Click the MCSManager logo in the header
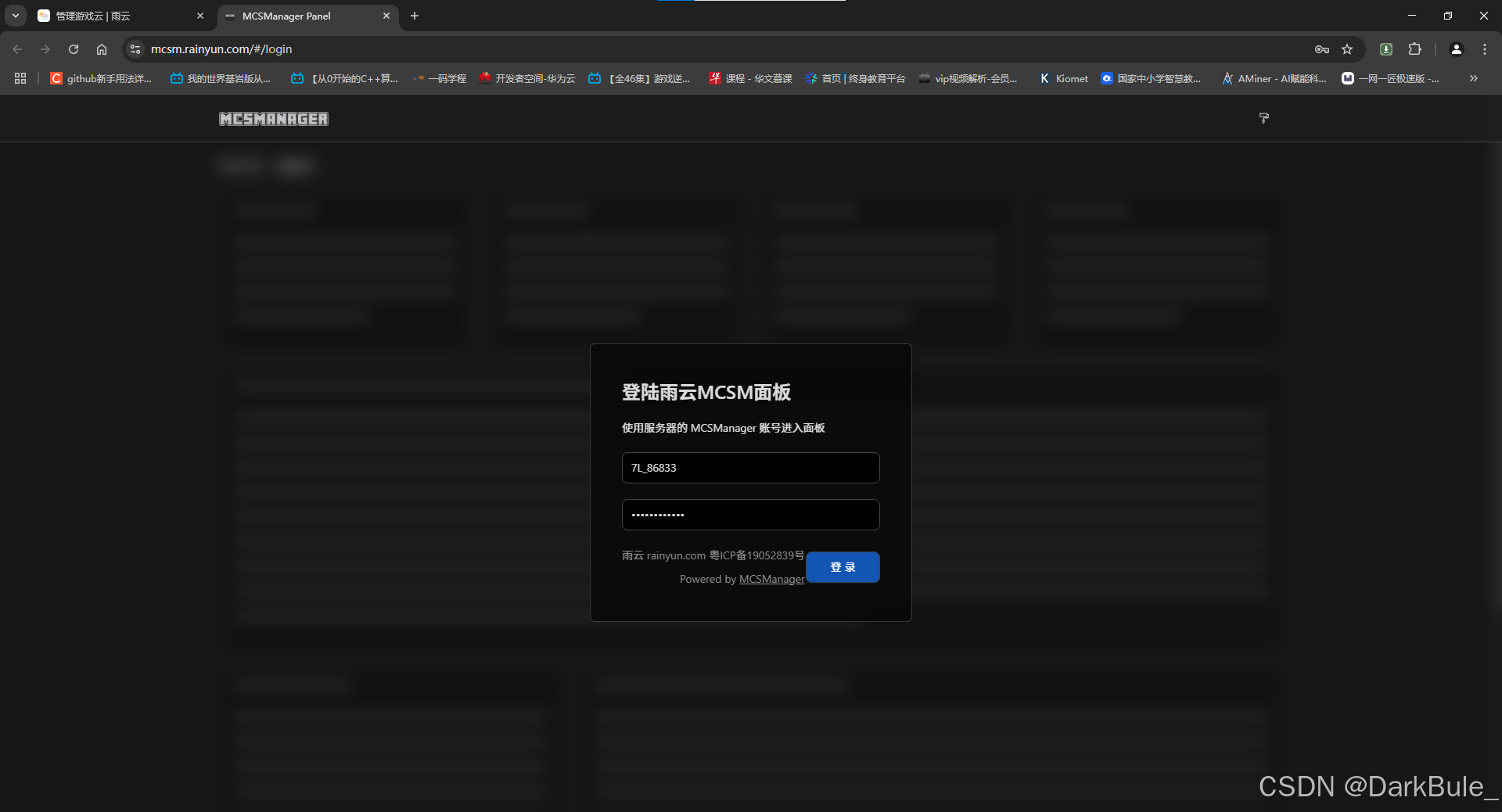Image resolution: width=1502 pixels, height=812 pixels. pos(274,119)
